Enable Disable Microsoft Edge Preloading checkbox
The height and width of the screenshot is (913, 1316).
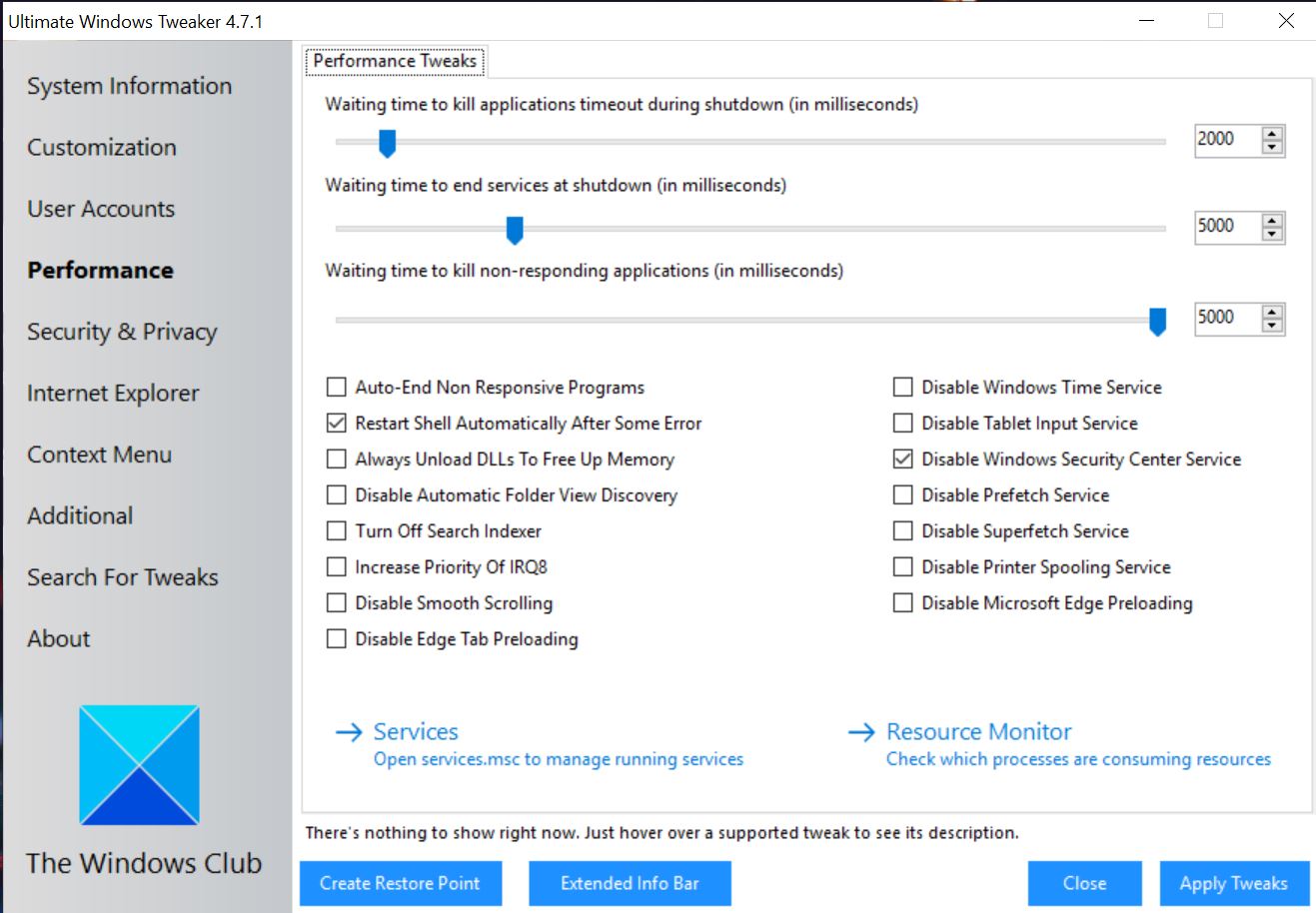click(903, 603)
